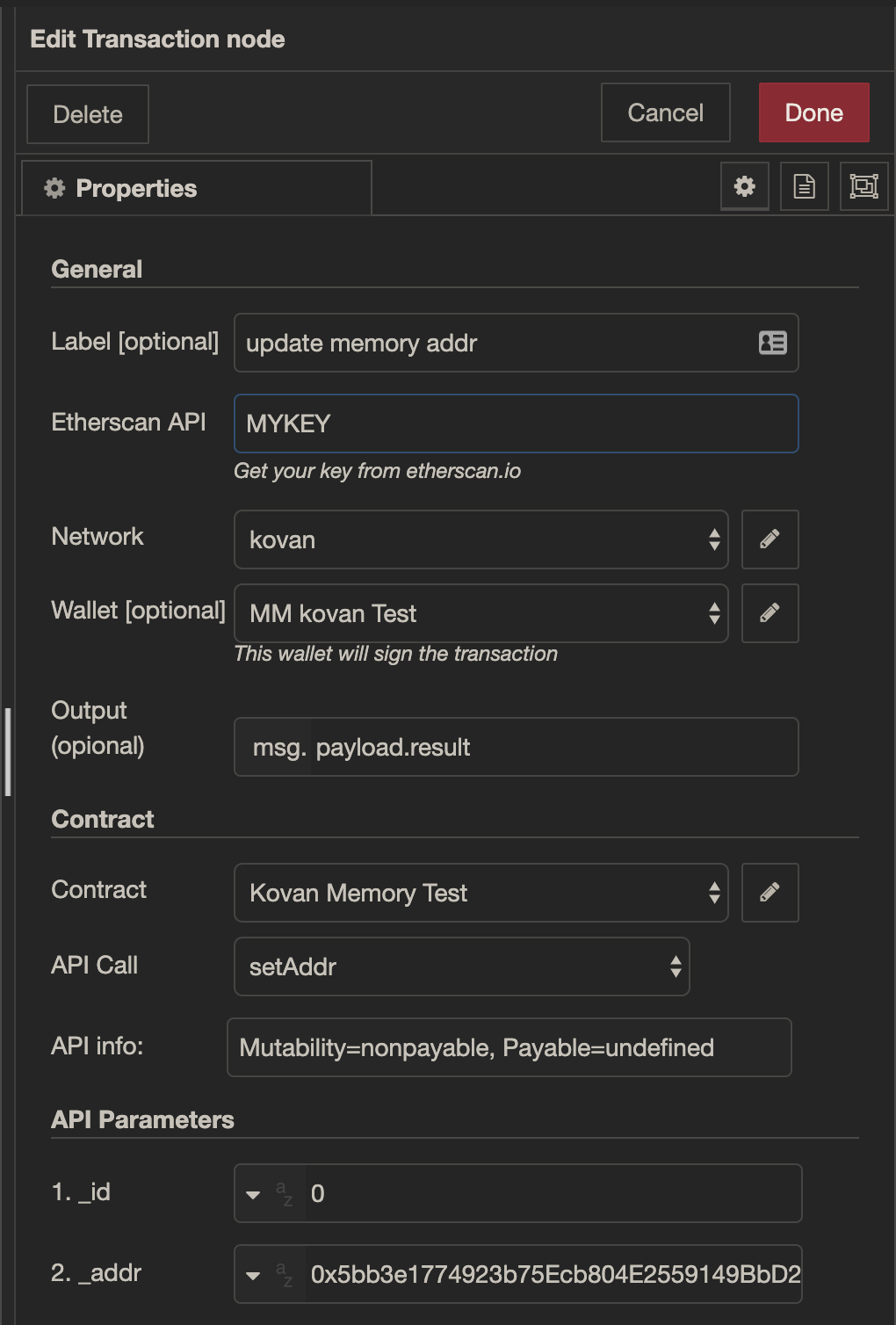Image resolution: width=896 pixels, height=1325 pixels.
Task: Edit the kovan network config pencil
Action: 770,539
